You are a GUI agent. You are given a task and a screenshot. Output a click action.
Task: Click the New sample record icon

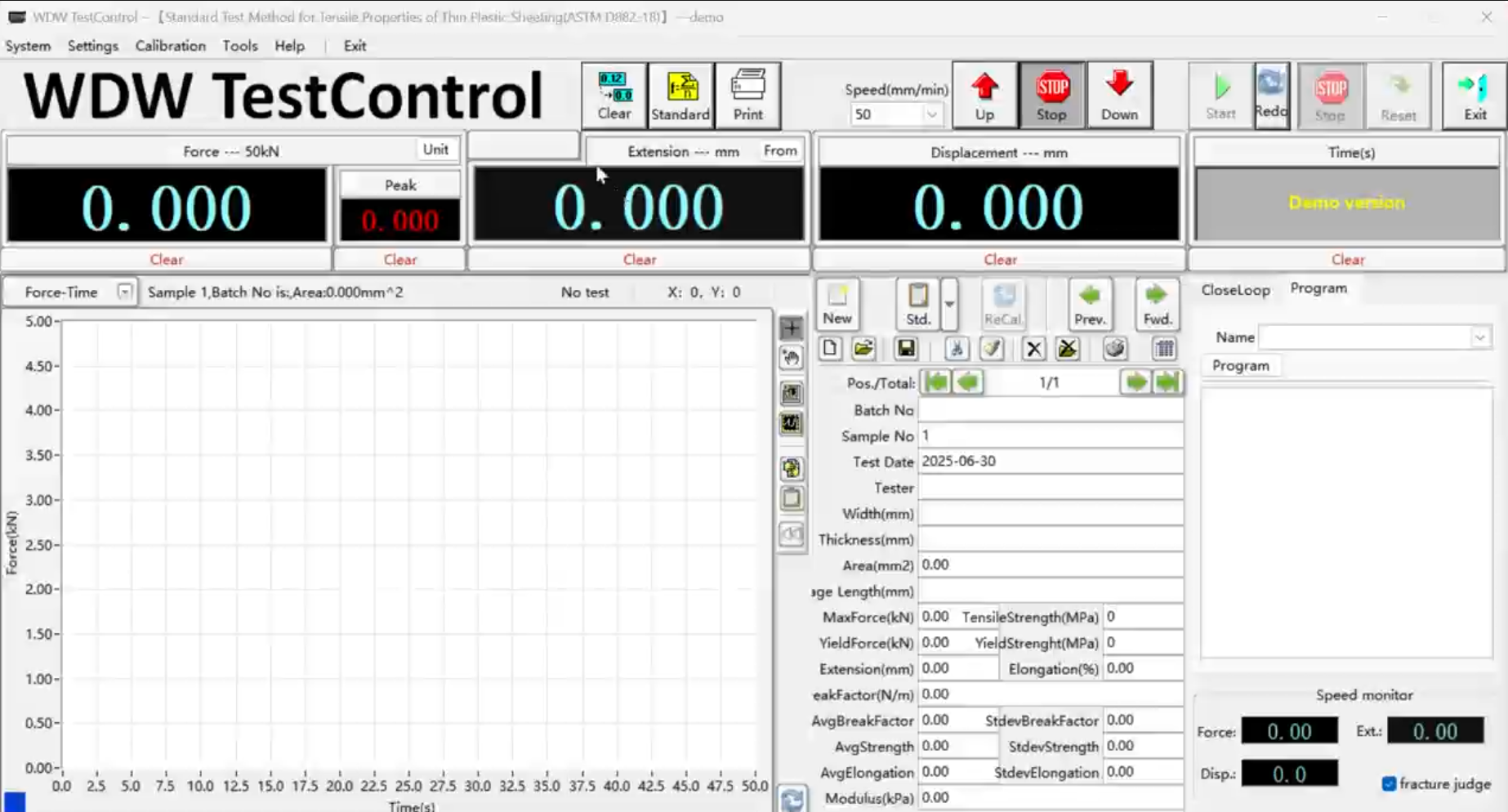(x=837, y=304)
